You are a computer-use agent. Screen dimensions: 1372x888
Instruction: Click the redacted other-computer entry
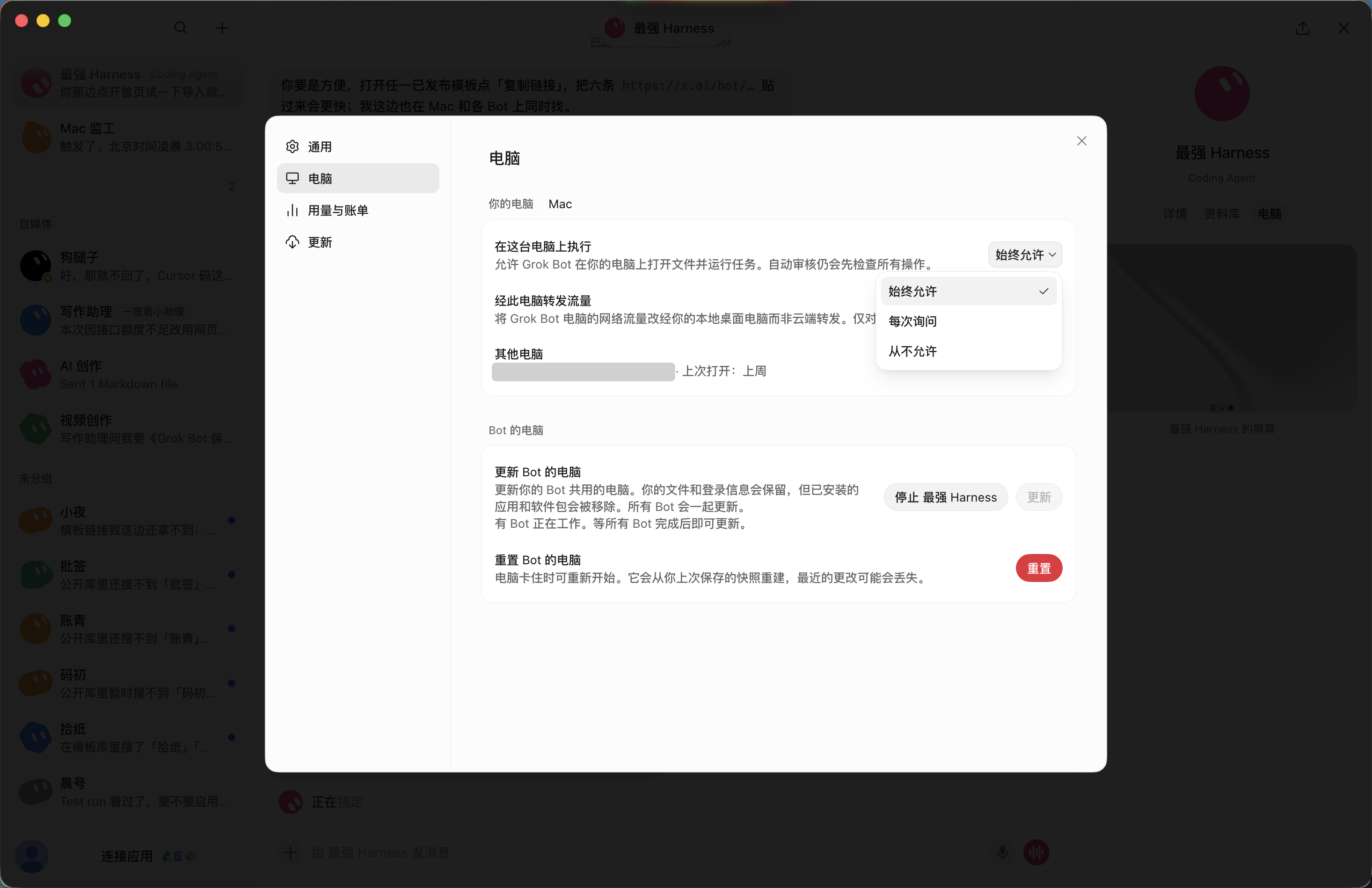pyautogui.click(x=583, y=371)
